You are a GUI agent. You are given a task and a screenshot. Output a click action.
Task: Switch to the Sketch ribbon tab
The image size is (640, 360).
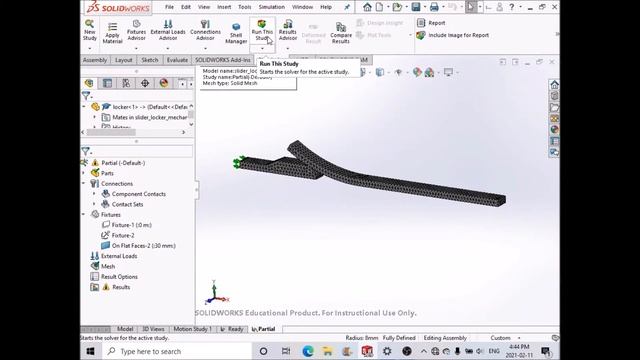coord(149,60)
